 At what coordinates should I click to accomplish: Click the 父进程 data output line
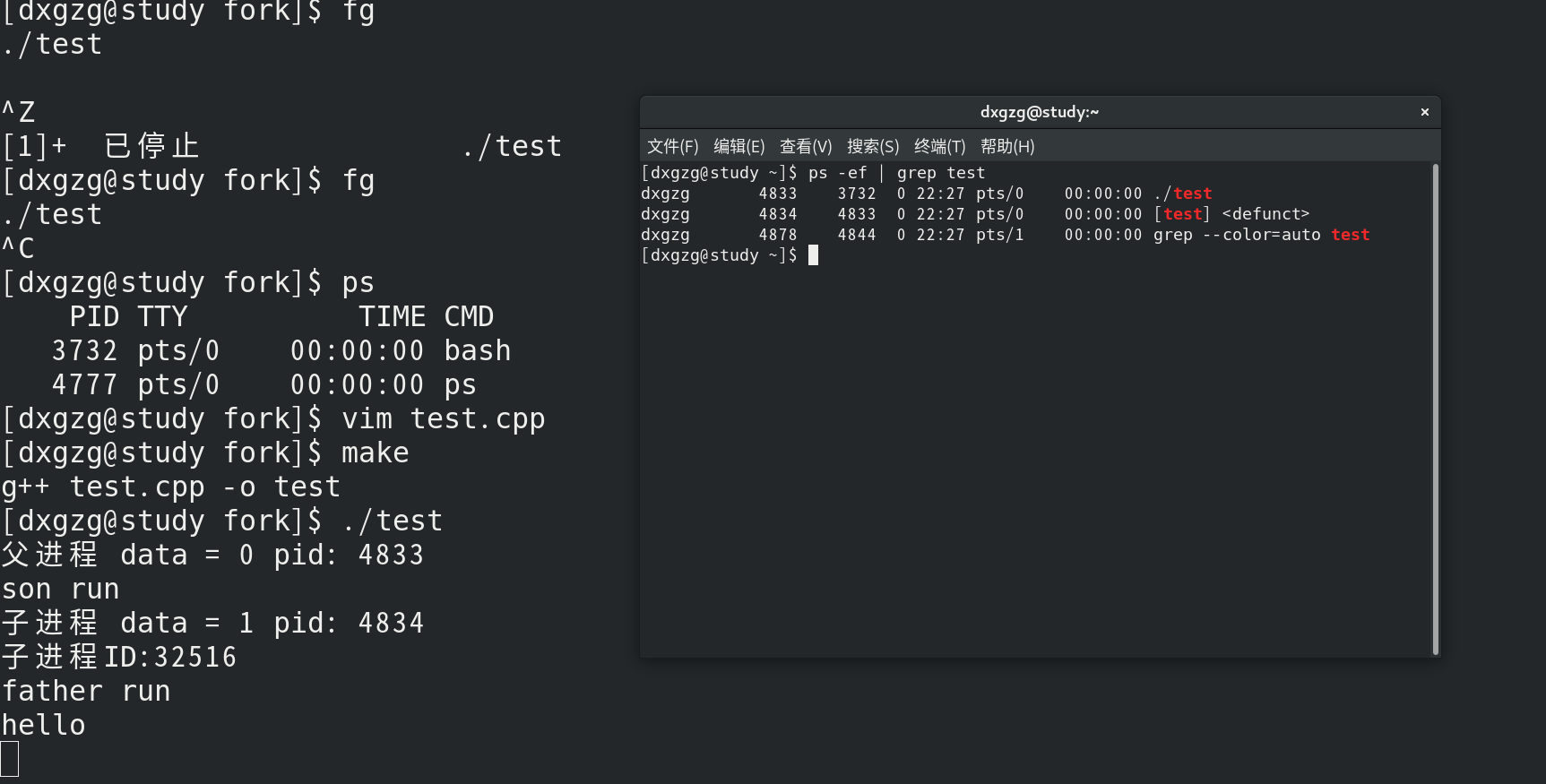[x=212, y=555]
